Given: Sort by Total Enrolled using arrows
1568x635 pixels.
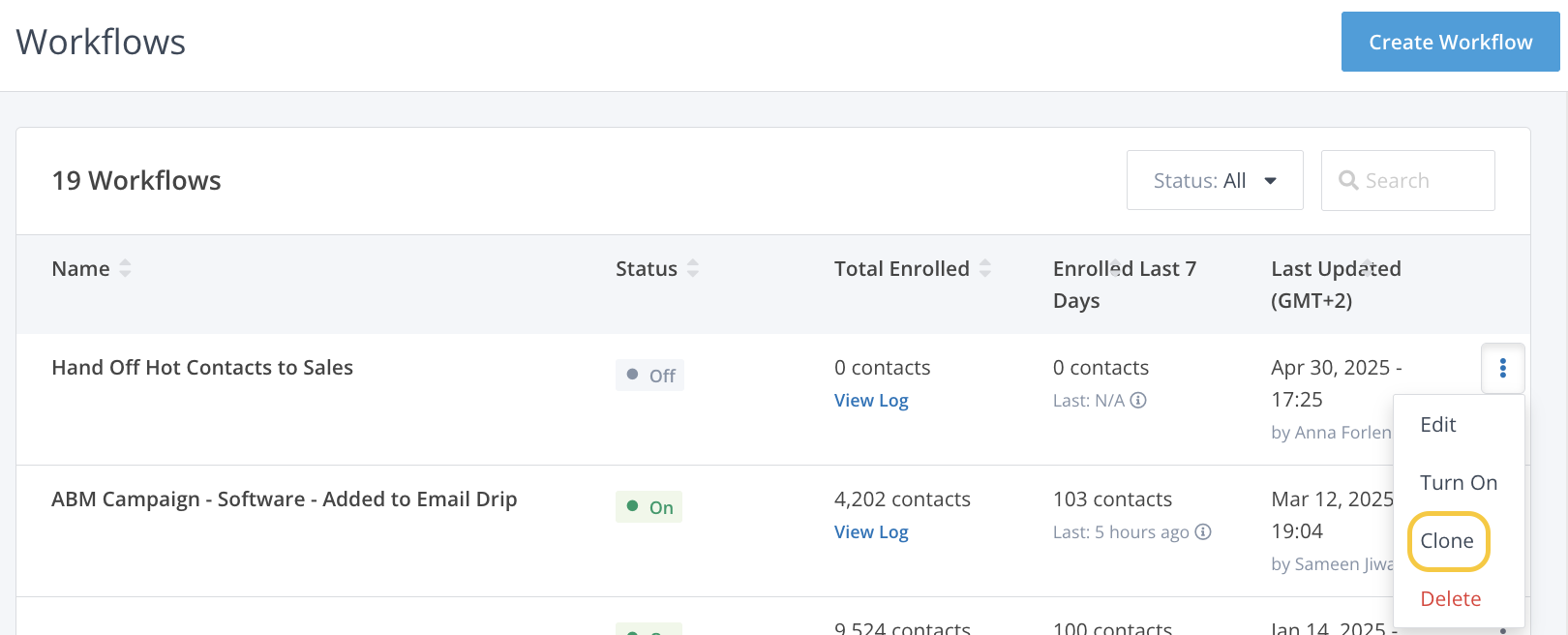Looking at the screenshot, I should (985, 269).
